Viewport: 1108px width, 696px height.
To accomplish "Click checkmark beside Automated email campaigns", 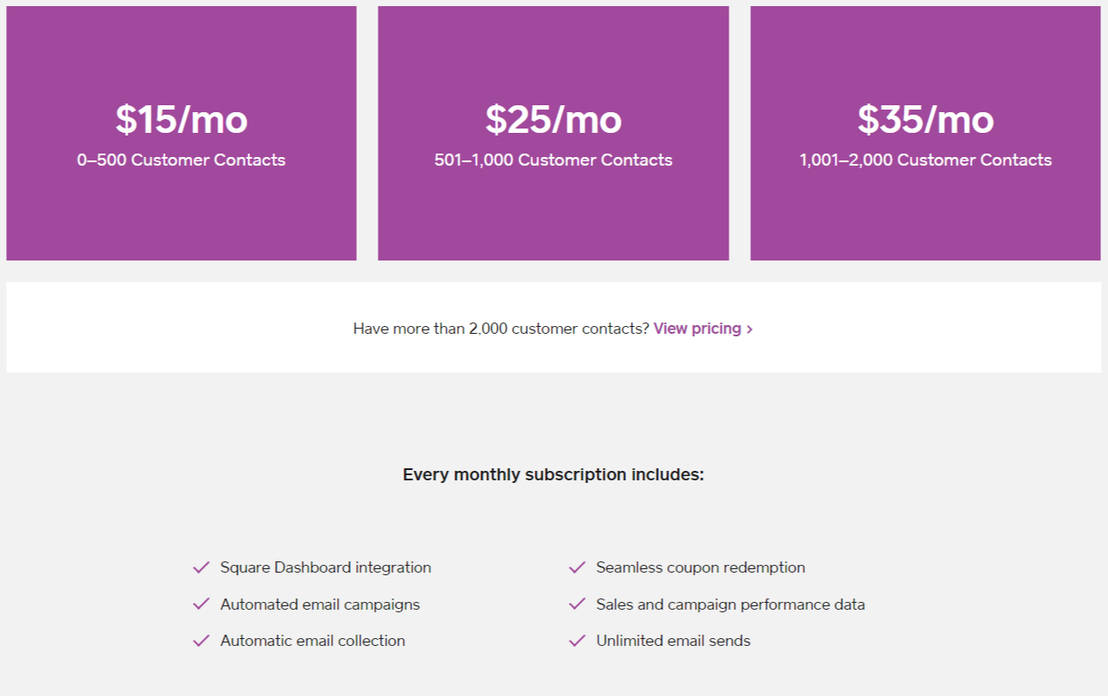I will coord(201,604).
